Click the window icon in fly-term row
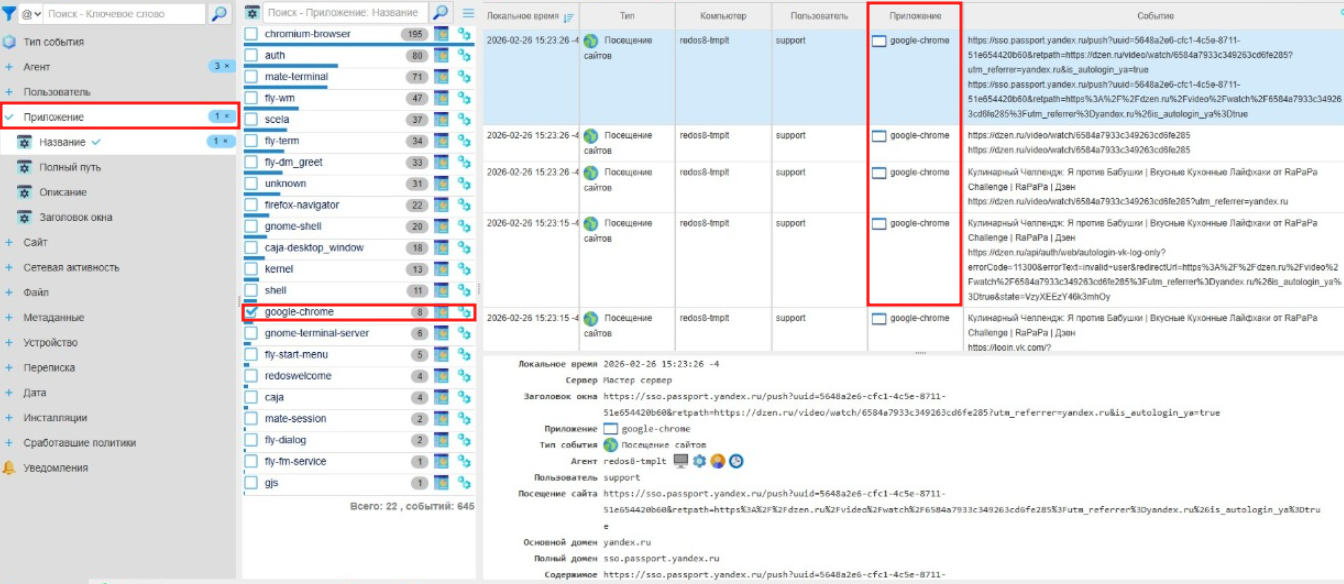 pyautogui.click(x=441, y=141)
